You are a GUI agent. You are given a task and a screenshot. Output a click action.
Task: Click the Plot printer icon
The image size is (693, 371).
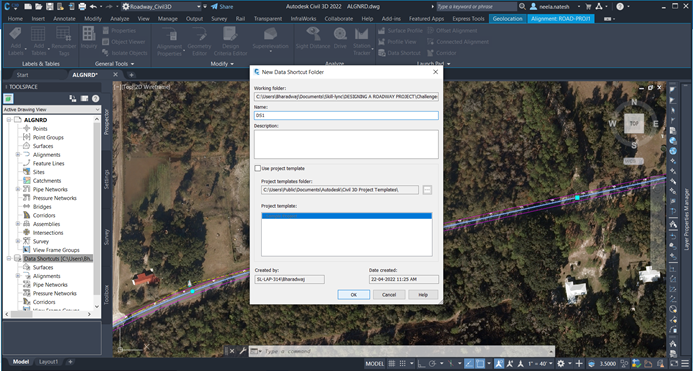pos(82,7)
